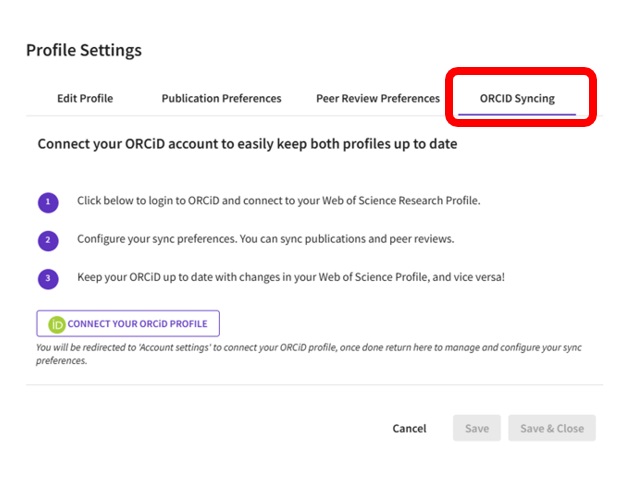Click the purple underline beneath ORCID Syncing

coord(517,115)
